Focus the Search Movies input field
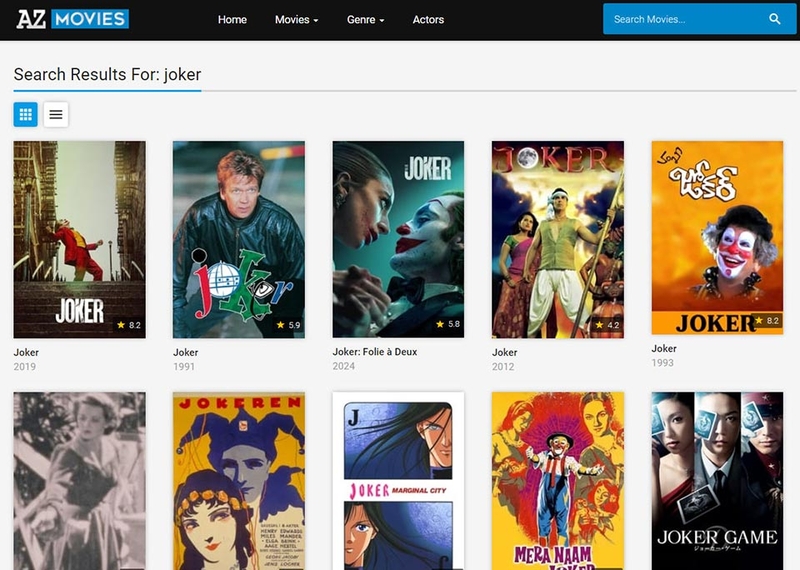 click(x=684, y=19)
